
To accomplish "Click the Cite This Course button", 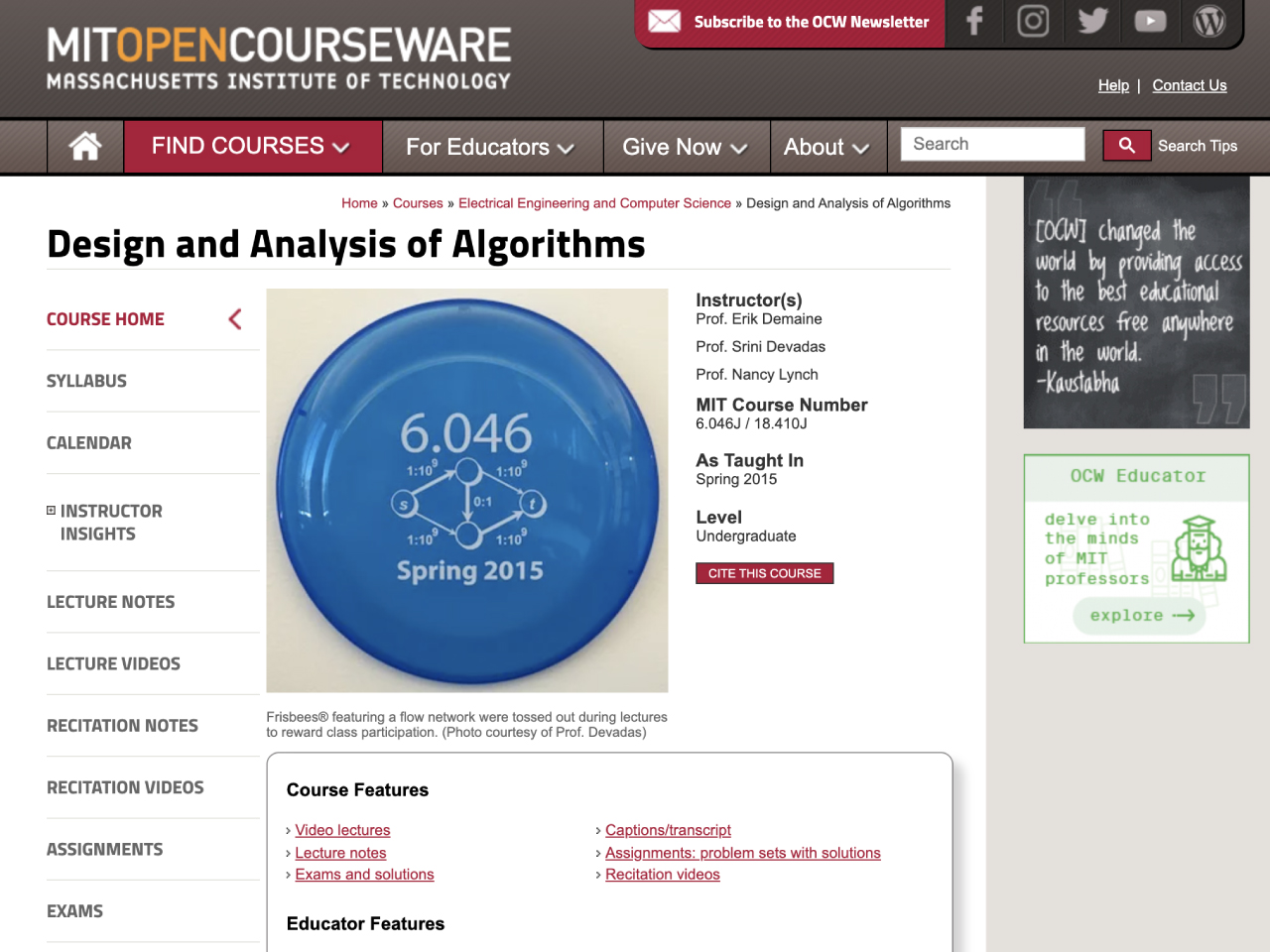I will (x=764, y=573).
